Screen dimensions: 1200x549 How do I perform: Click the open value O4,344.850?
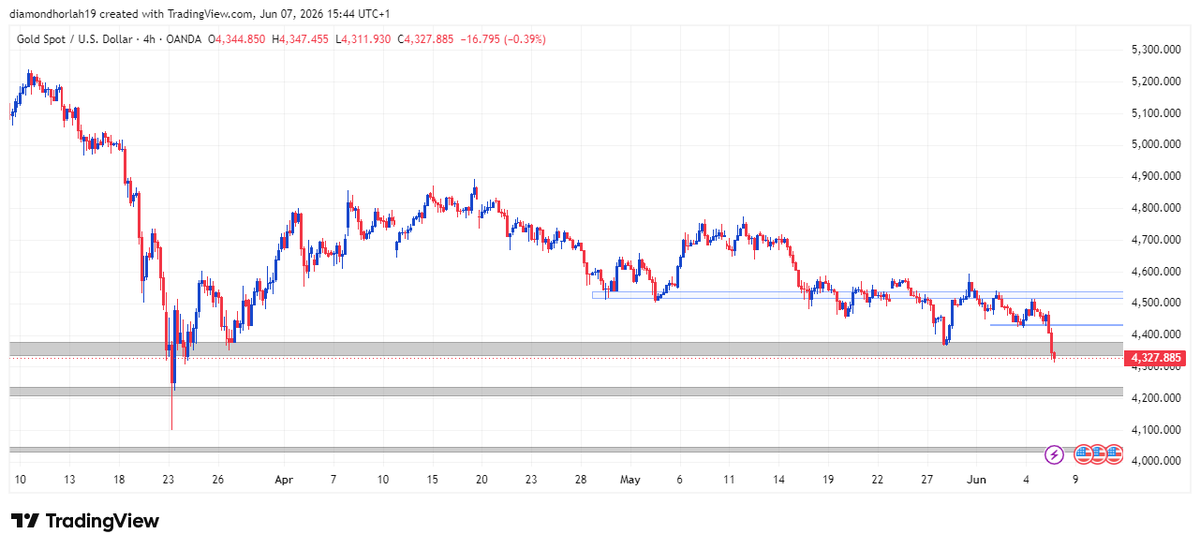pos(235,39)
